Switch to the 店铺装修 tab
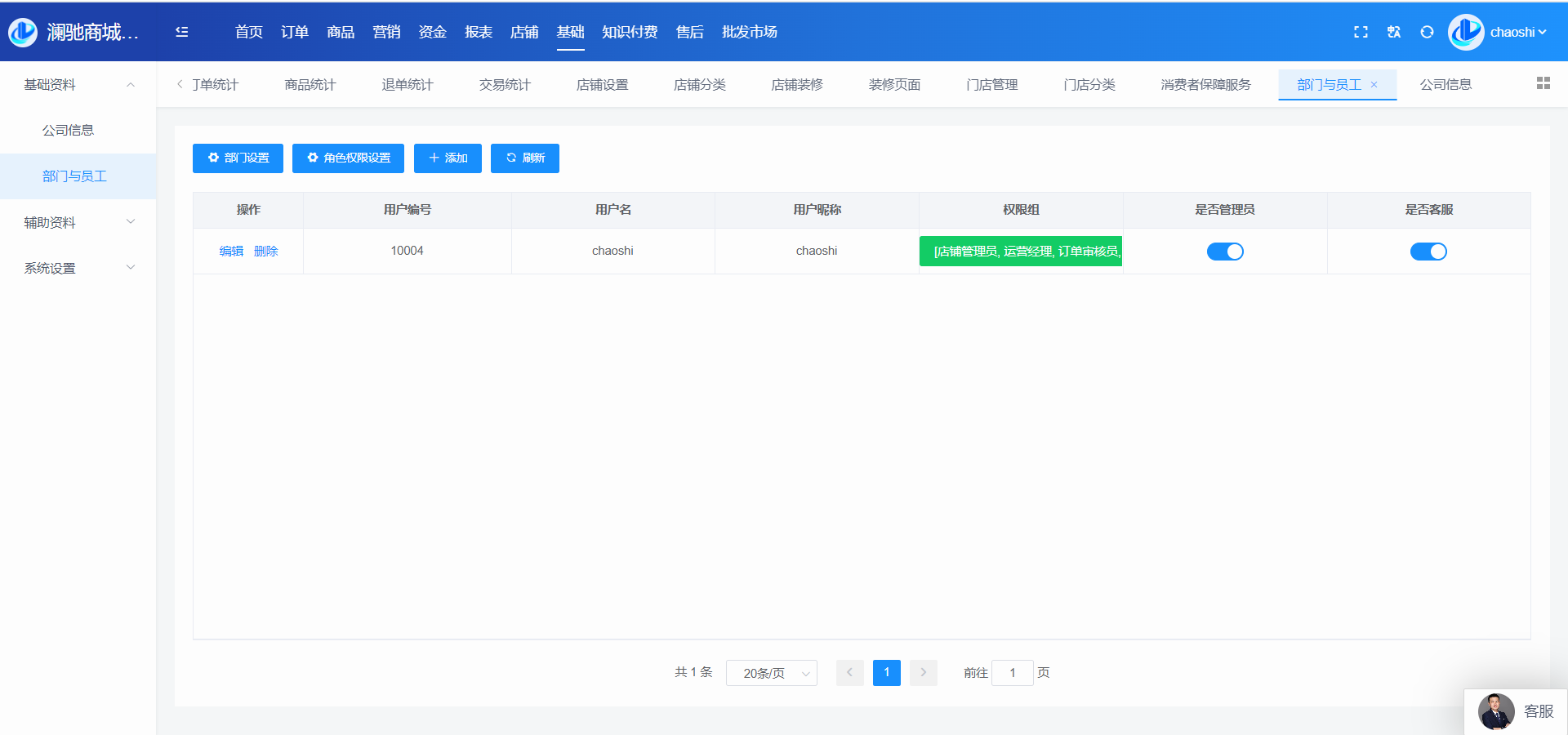The width and height of the screenshot is (1568, 735). click(796, 85)
